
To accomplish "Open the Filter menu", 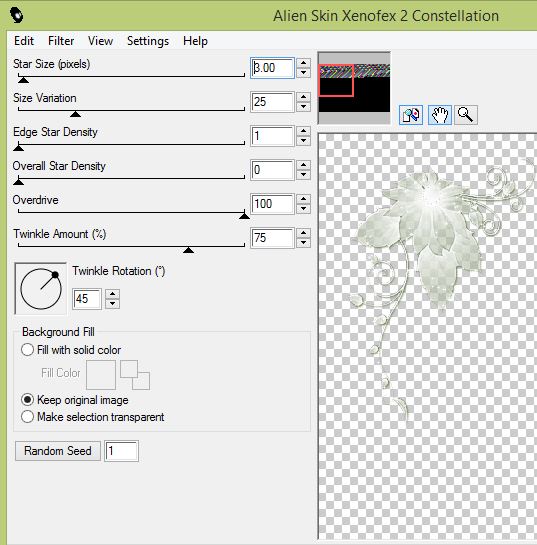I will [x=61, y=41].
